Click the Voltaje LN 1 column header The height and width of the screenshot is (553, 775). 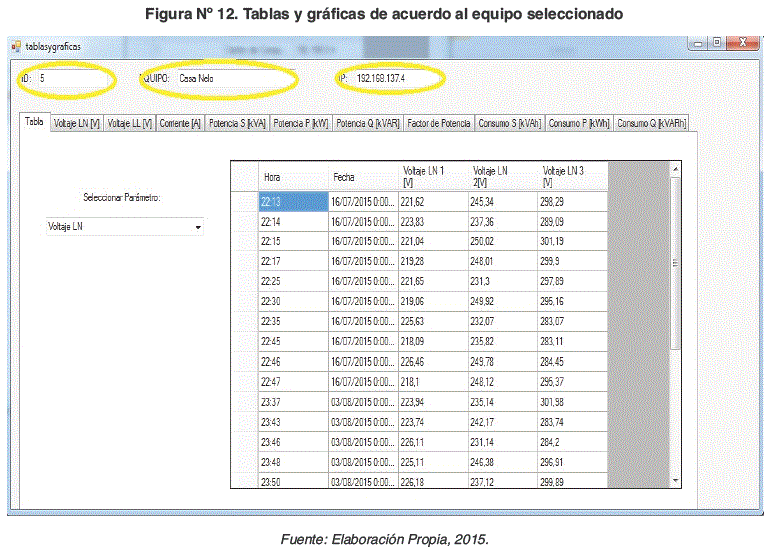click(432, 177)
